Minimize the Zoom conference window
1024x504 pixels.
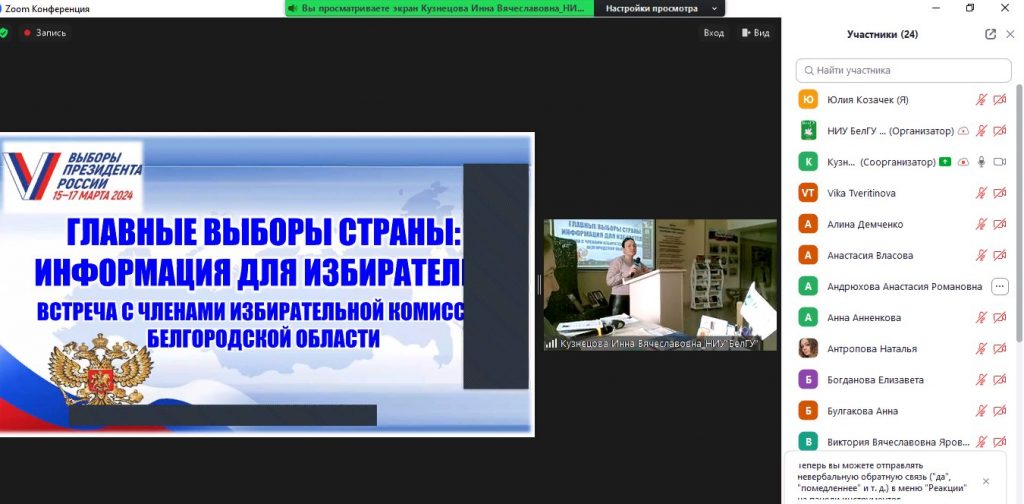(x=935, y=8)
